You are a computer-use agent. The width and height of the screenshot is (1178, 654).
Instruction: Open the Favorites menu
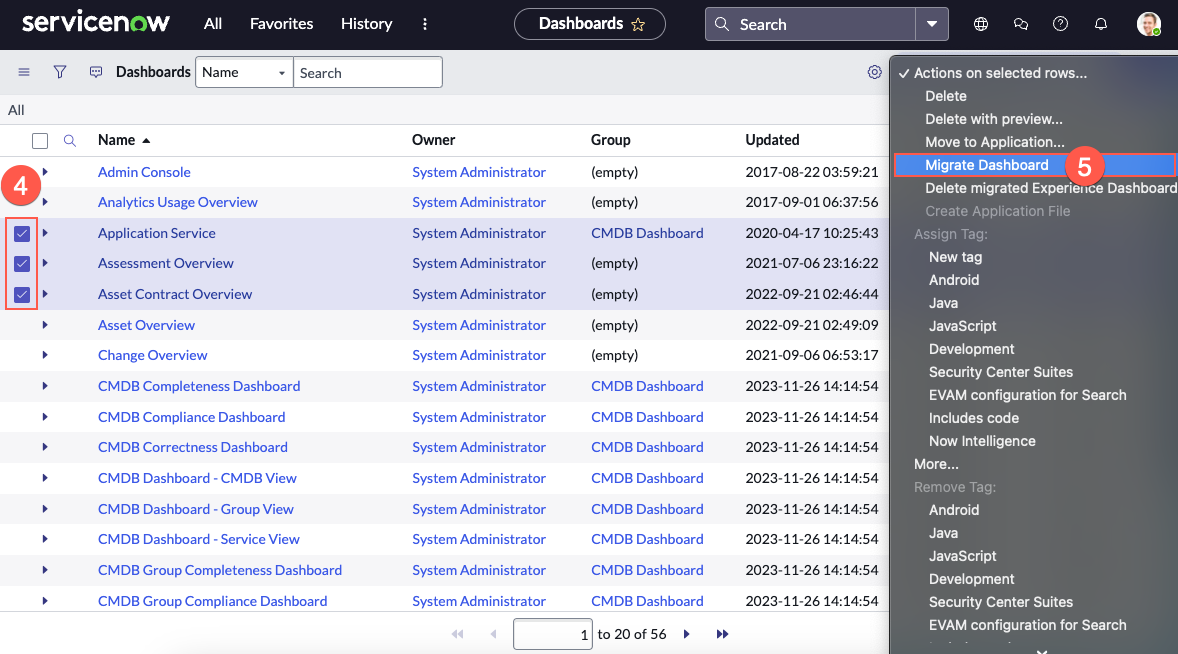281,24
